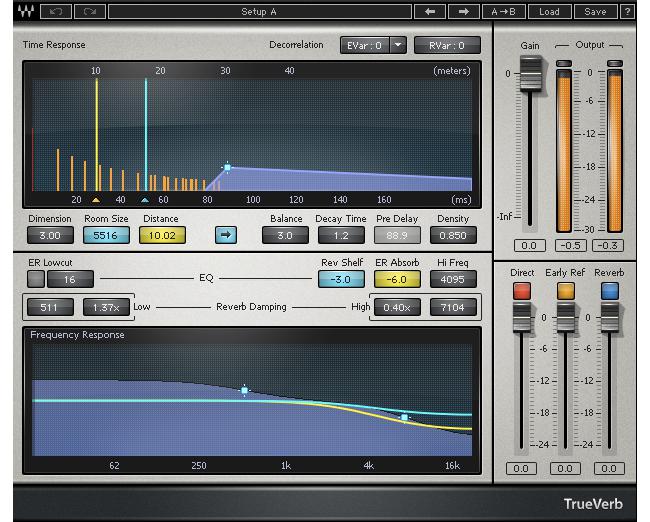Viewport: 650px width, 522px height.
Task: Go to next preset with right arrow
Action: tap(464, 12)
